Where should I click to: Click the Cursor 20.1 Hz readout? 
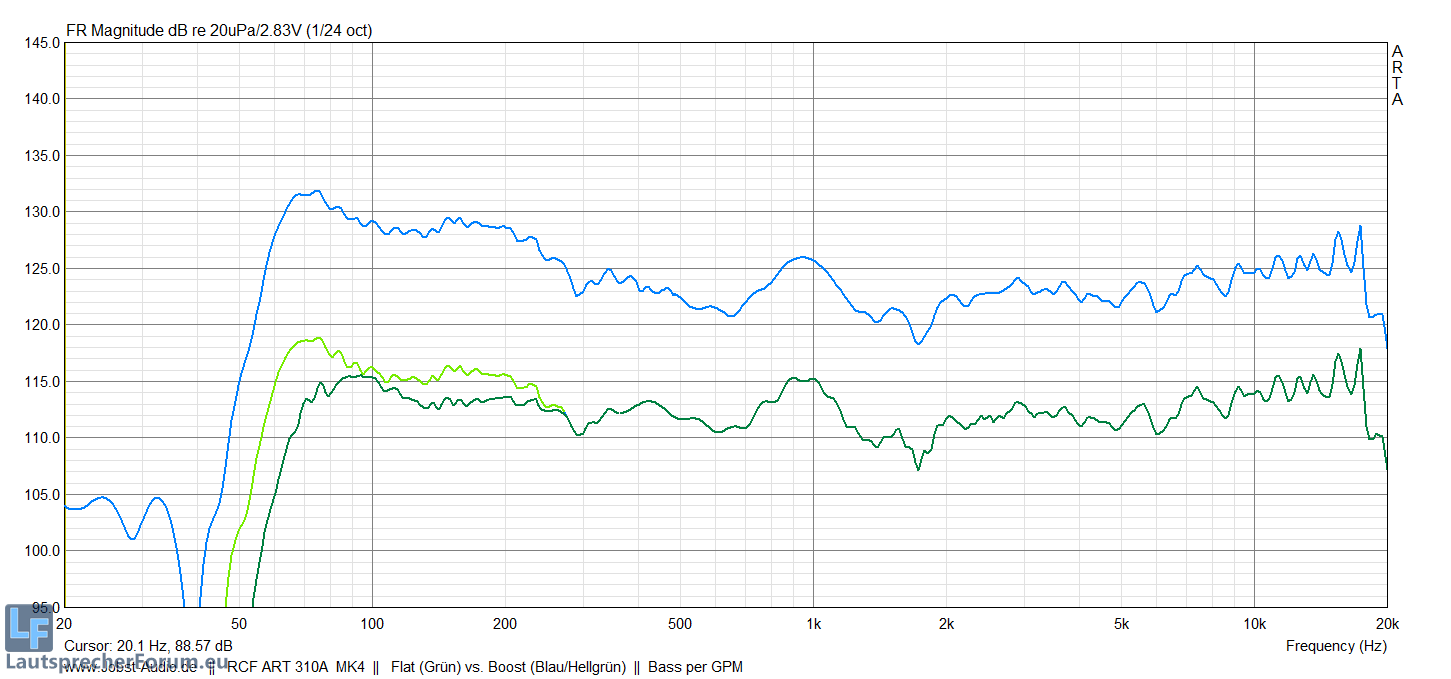coord(148,646)
